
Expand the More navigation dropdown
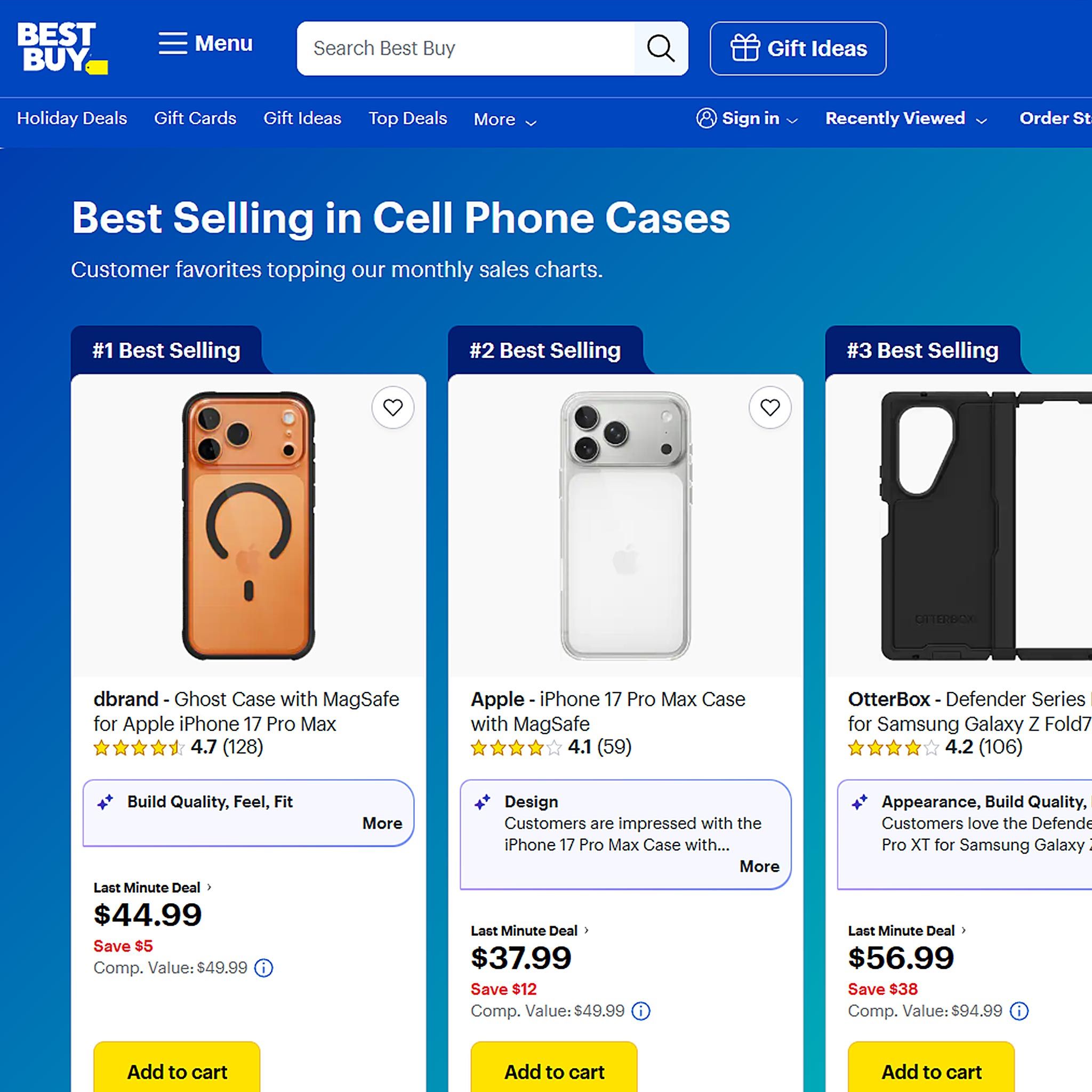point(505,120)
